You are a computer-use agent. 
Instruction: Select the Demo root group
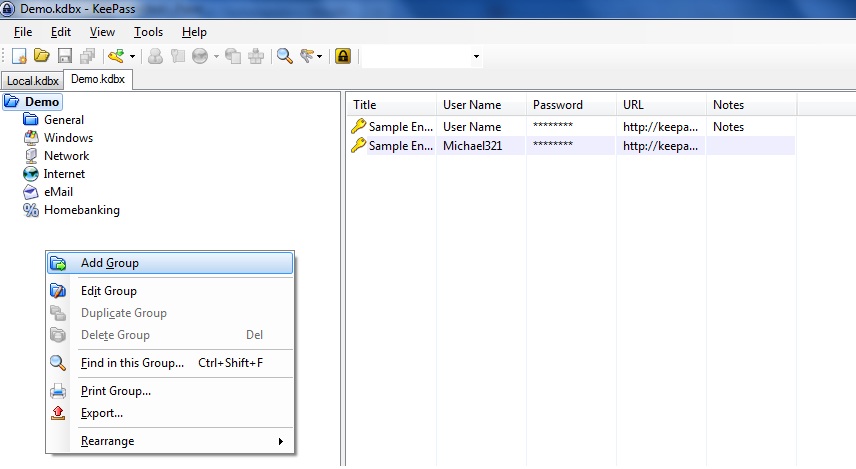pos(42,102)
